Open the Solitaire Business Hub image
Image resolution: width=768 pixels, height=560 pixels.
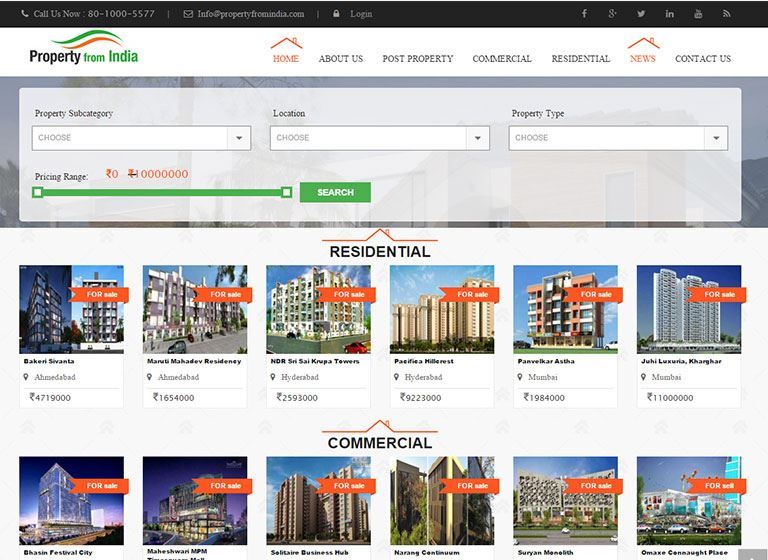point(318,500)
